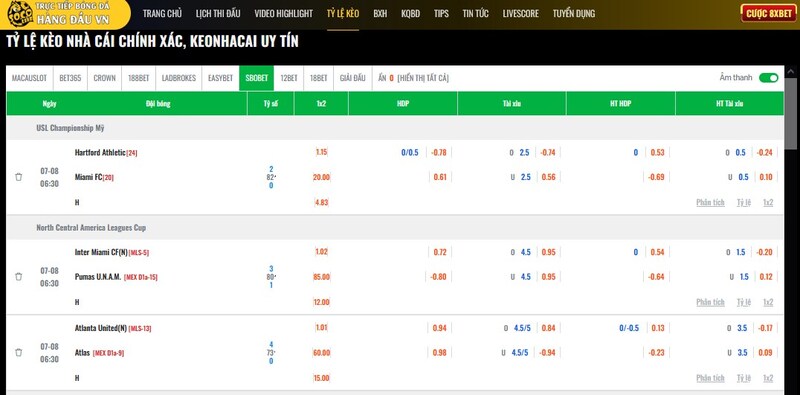
Task: Click the HT HDP column header
Action: (x=620, y=104)
